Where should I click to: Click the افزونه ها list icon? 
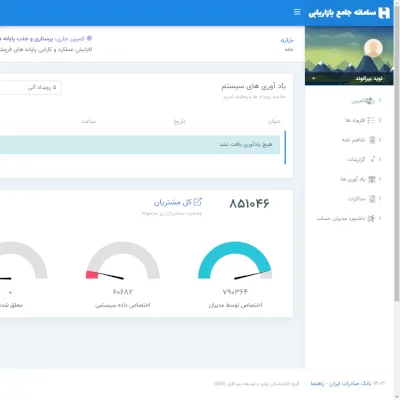pyautogui.click(x=371, y=120)
